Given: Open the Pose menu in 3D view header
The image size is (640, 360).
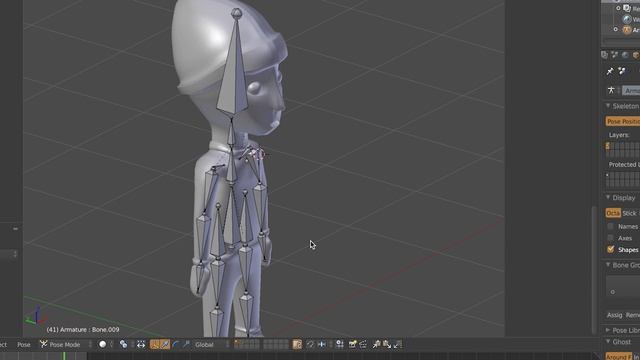Looking at the screenshot, I should [24, 344].
